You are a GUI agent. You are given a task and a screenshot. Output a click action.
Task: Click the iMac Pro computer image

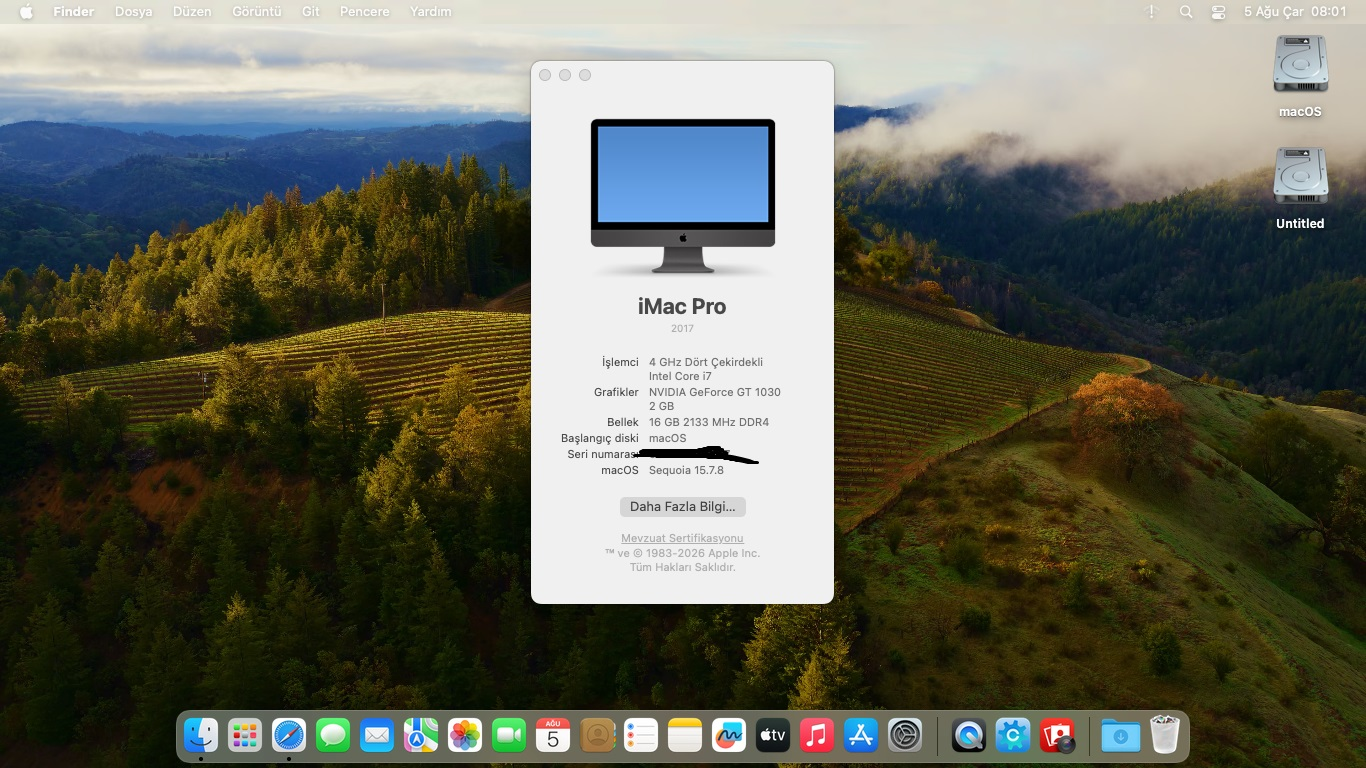(683, 196)
